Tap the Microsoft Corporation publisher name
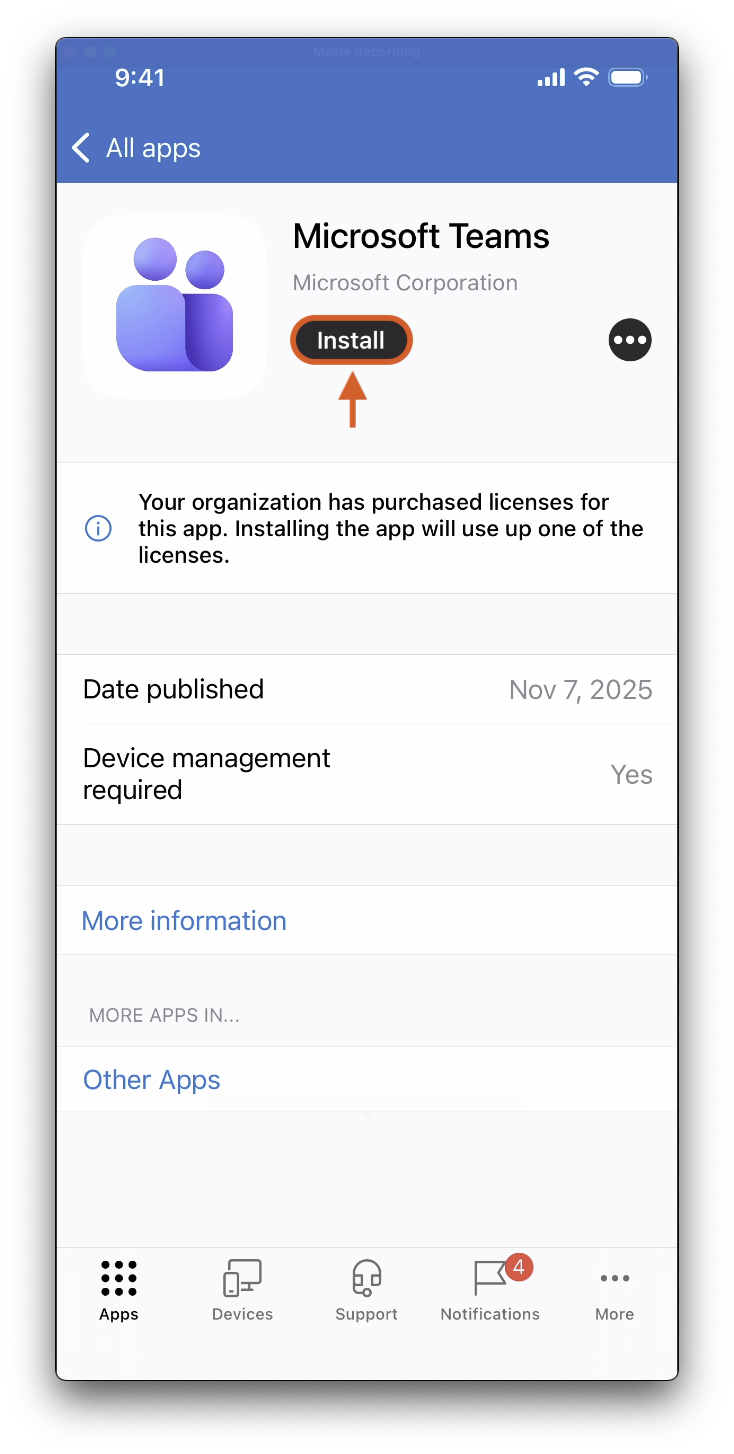This screenshot has height=1454, width=734. 405,283
